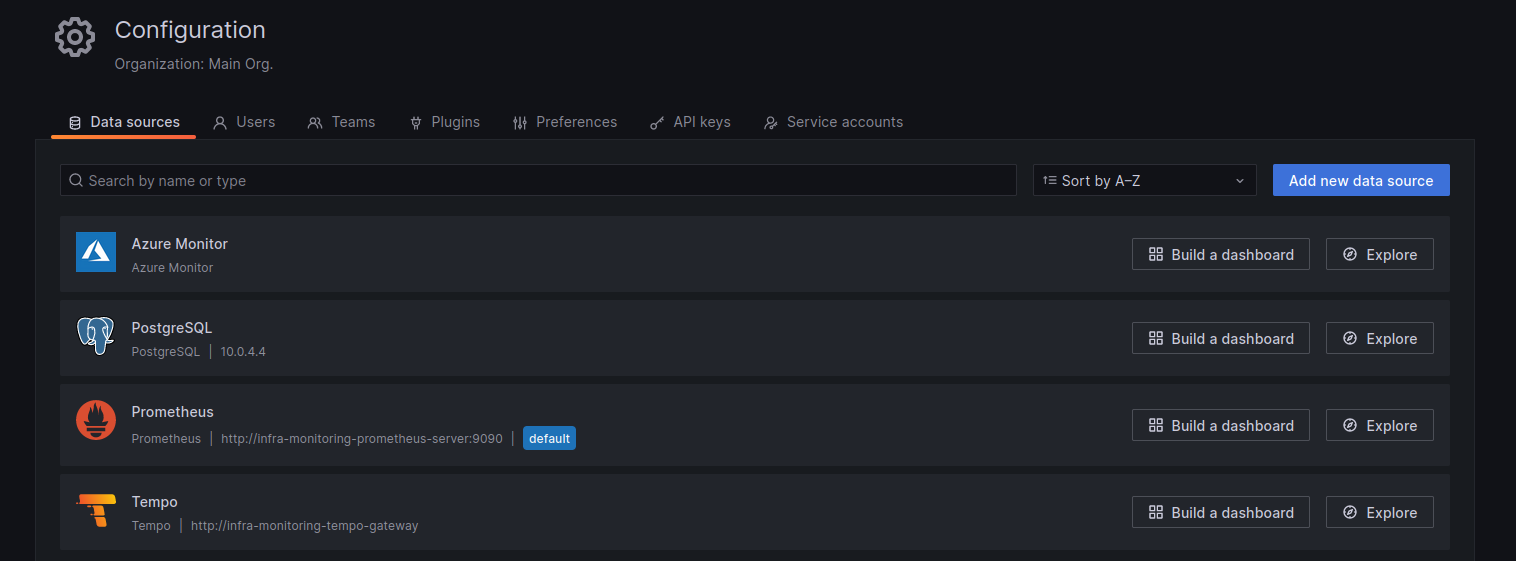1516x561 pixels.
Task: Open the Service accounts tab
Action: click(x=833, y=122)
